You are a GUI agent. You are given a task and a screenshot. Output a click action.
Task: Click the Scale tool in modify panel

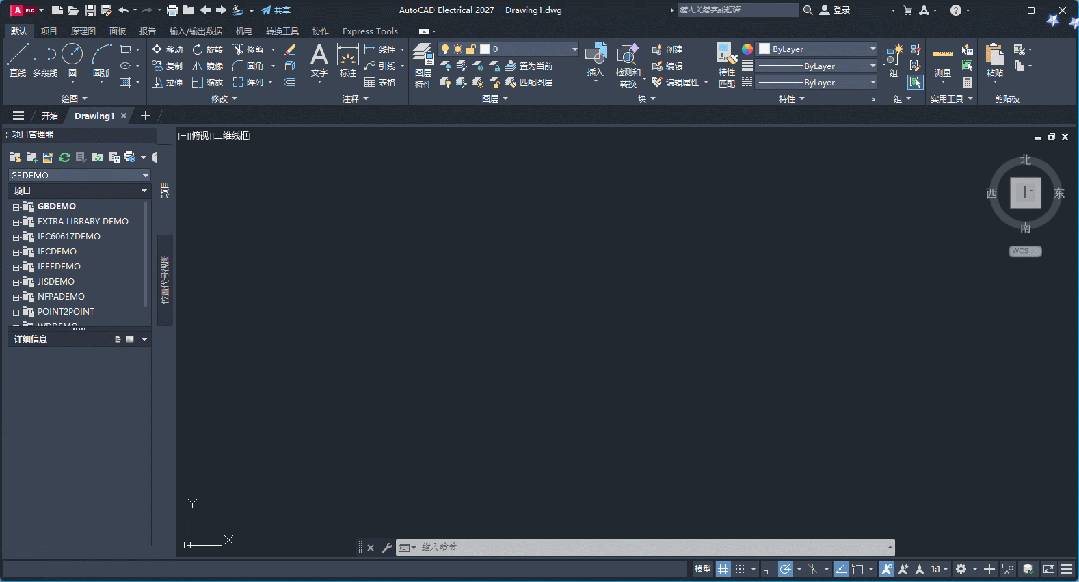[208, 83]
